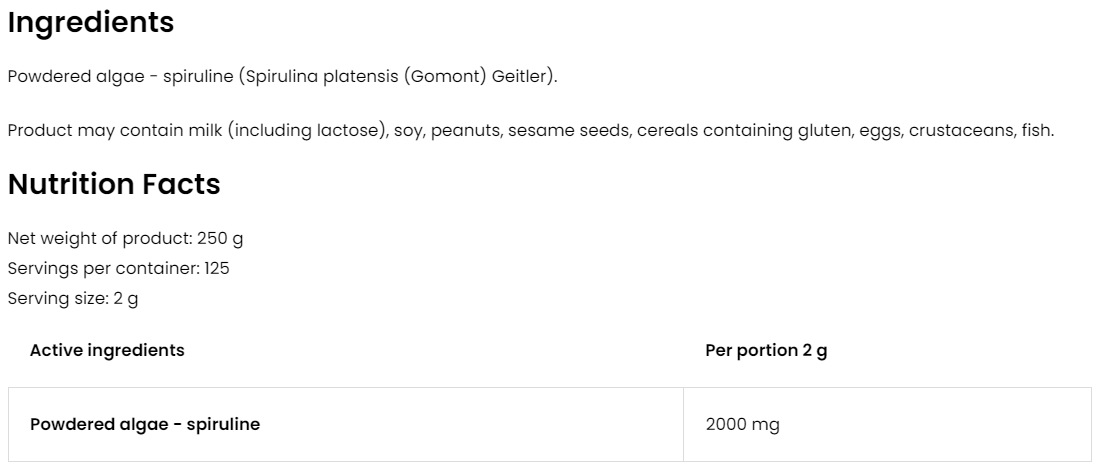This screenshot has width=1100, height=469.
Task: Click the "2000 mg" table value
Action: tap(742, 424)
